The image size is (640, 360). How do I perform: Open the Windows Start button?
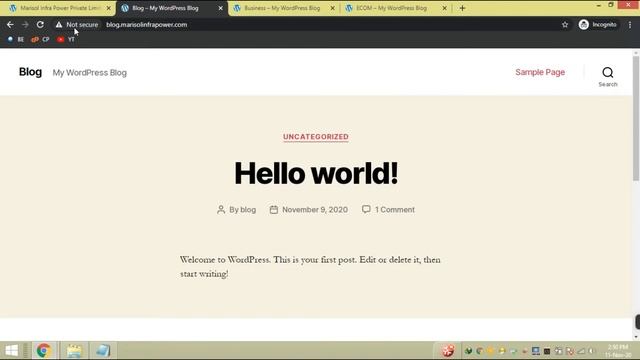11,351
